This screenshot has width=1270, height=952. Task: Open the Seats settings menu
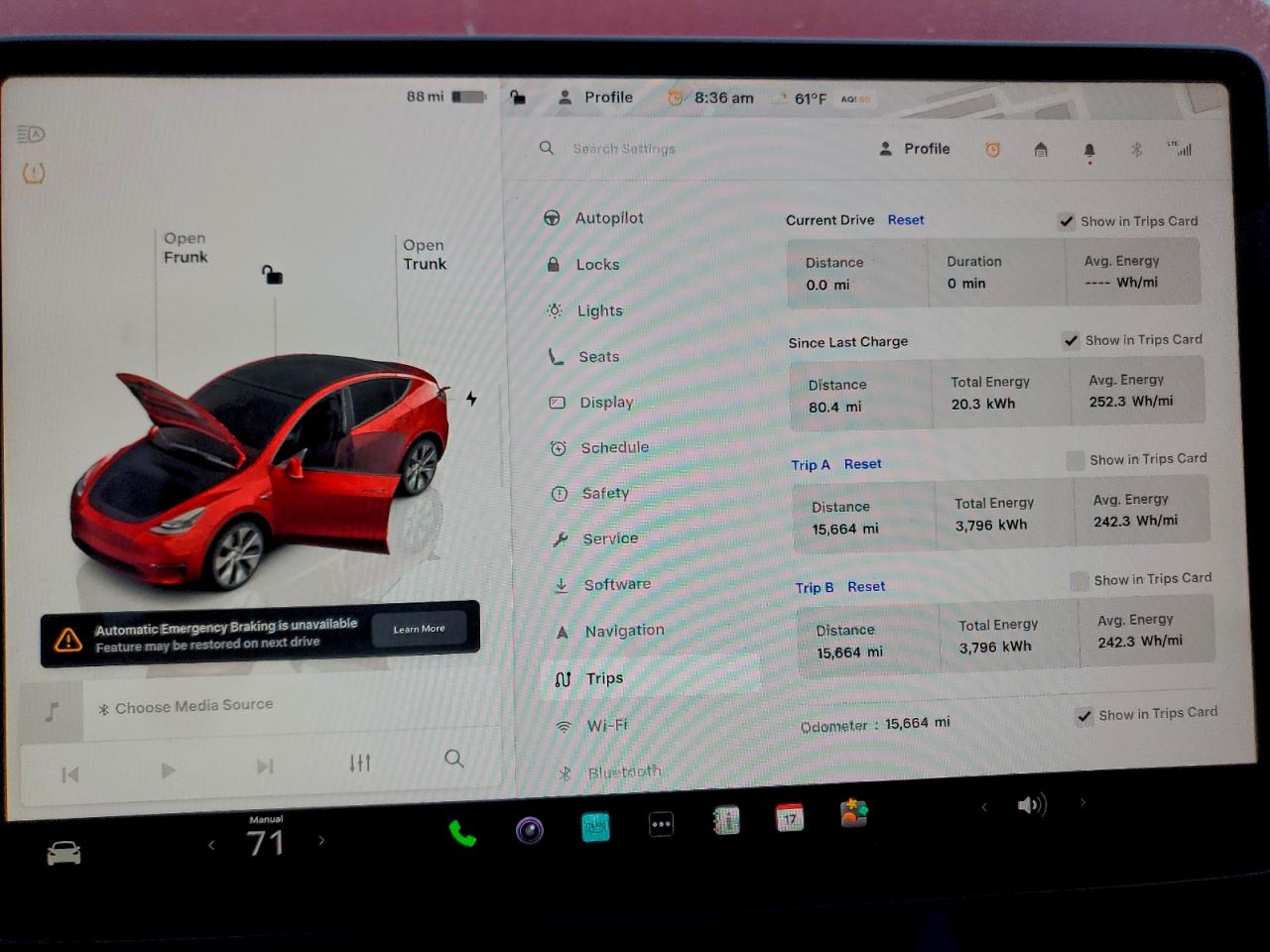point(584,357)
